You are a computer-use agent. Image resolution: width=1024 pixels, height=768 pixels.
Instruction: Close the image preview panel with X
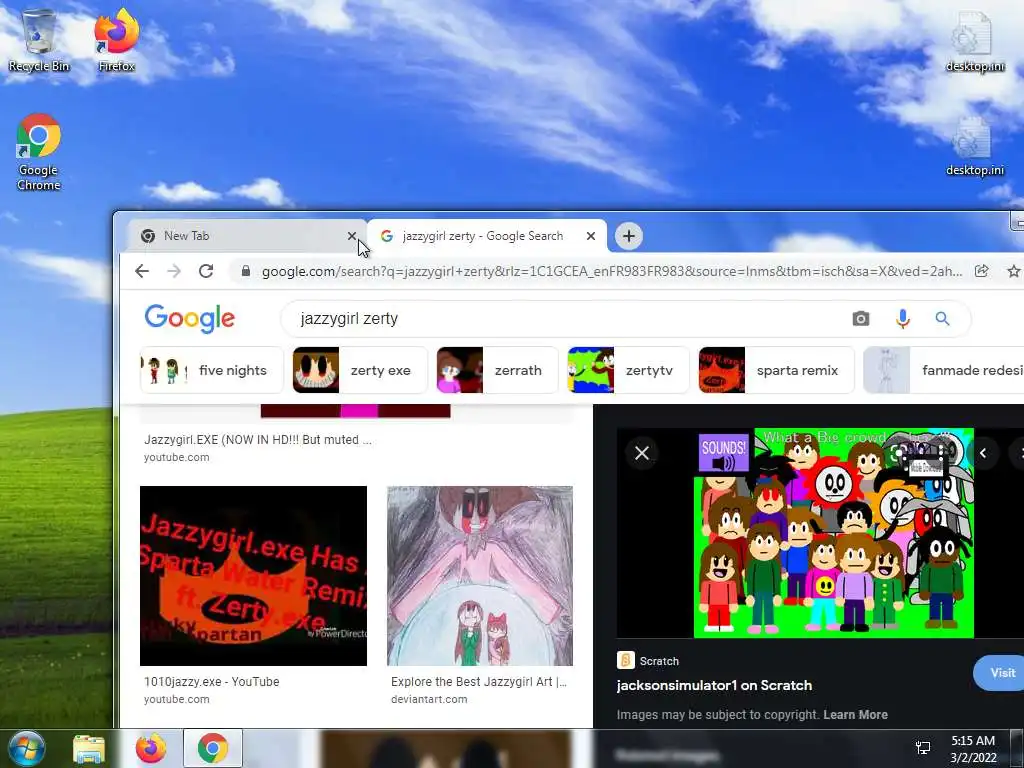point(642,453)
